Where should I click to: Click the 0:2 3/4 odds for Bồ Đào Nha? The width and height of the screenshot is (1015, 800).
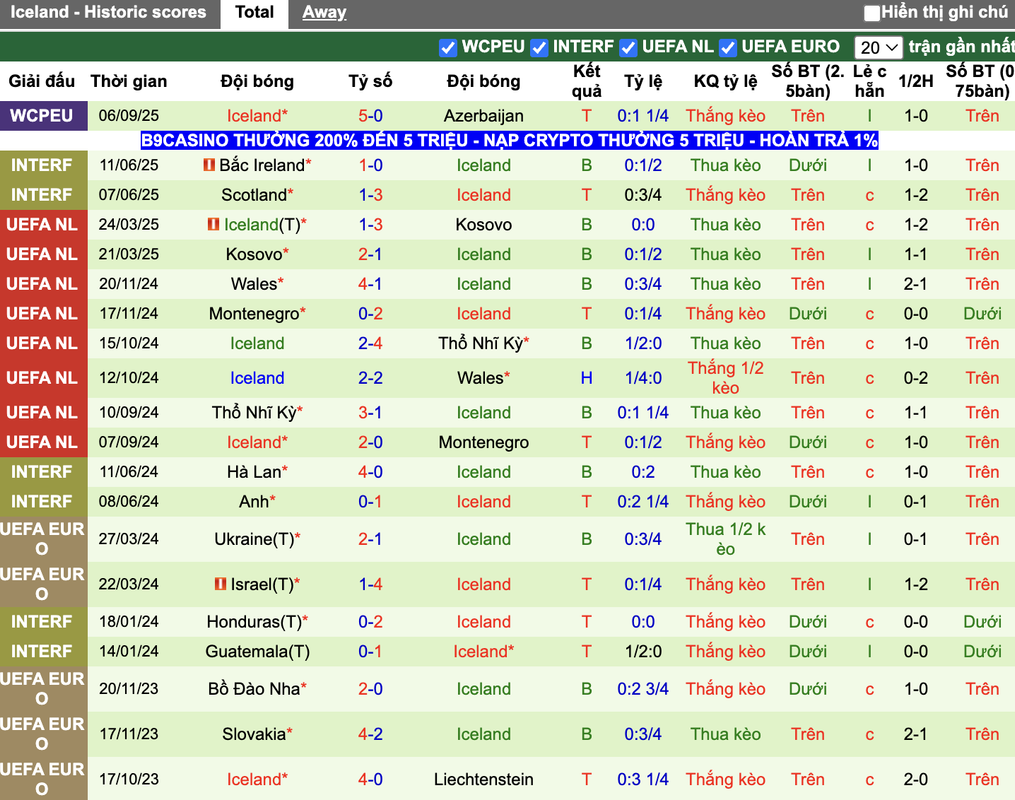coord(643,689)
